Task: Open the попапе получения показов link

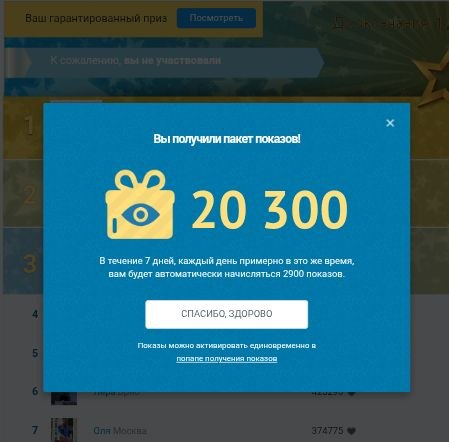Action: tap(227, 359)
